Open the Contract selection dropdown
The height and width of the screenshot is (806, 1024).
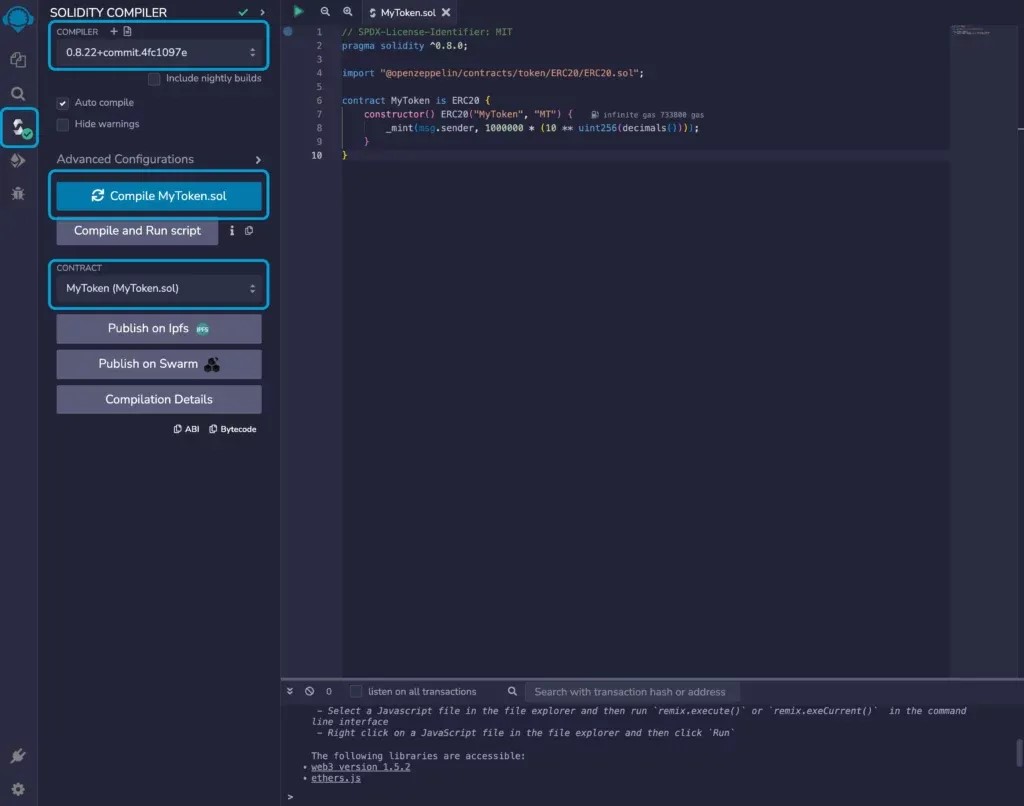159,288
